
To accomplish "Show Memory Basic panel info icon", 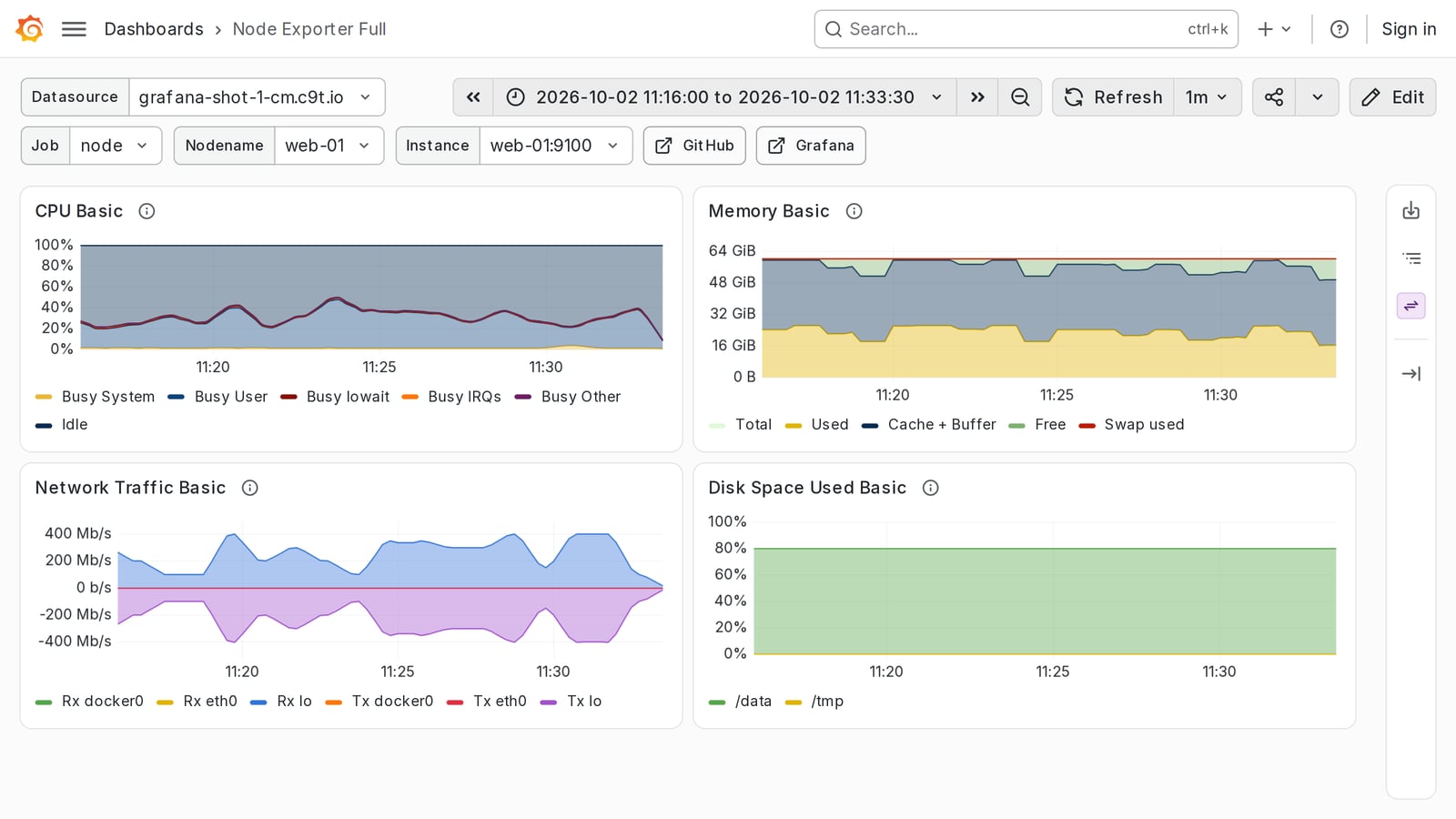I will [x=854, y=211].
